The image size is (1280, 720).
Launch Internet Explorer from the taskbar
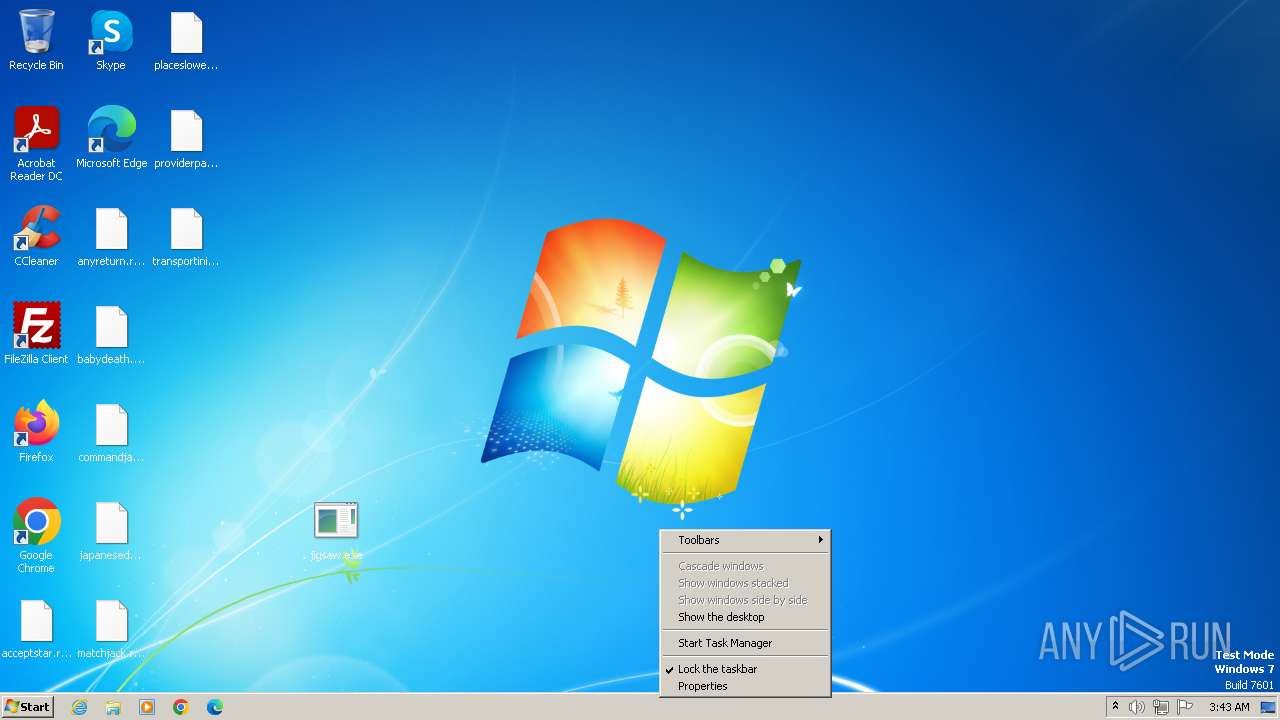79,707
